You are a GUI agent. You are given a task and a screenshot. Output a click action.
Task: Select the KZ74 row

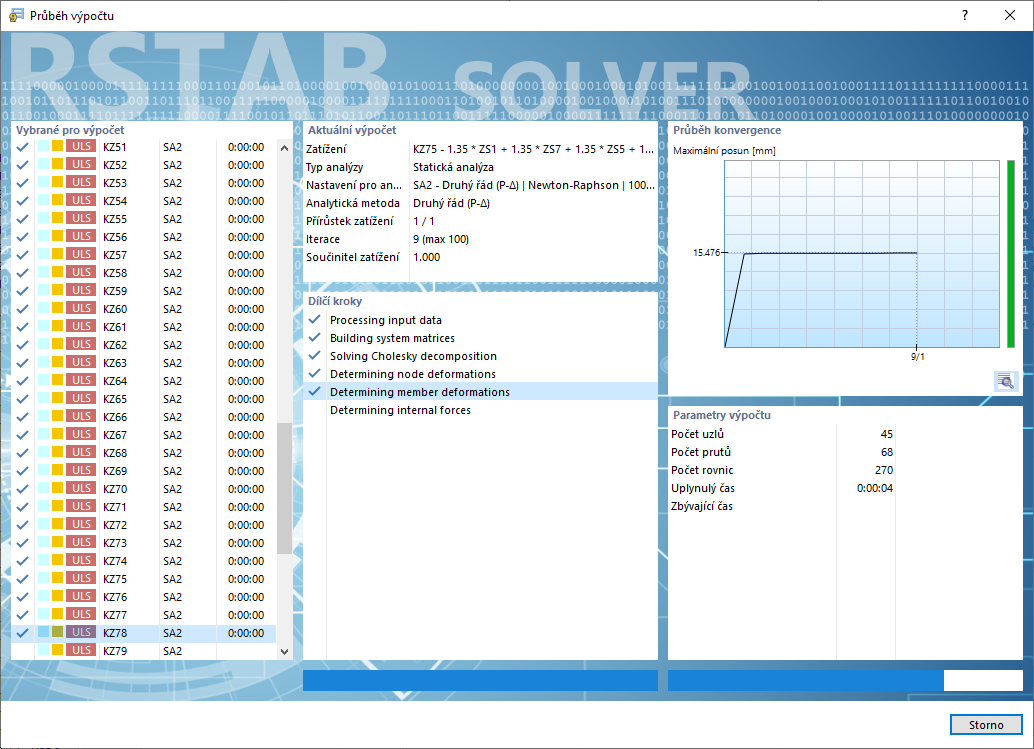pyautogui.click(x=144, y=560)
